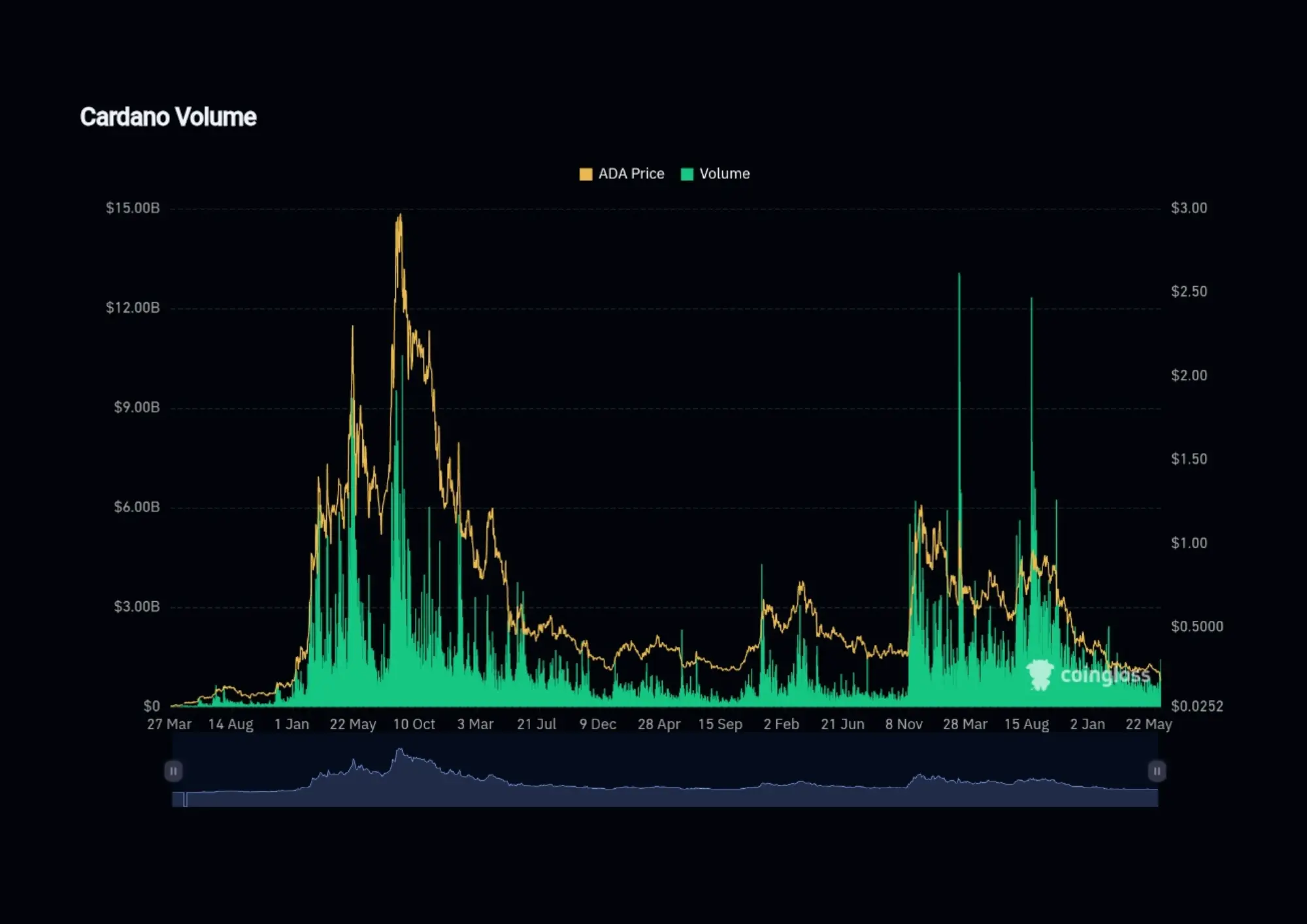Click the $0 volume axis label
Screen dimensions: 1307x924
tap(152, 706)
